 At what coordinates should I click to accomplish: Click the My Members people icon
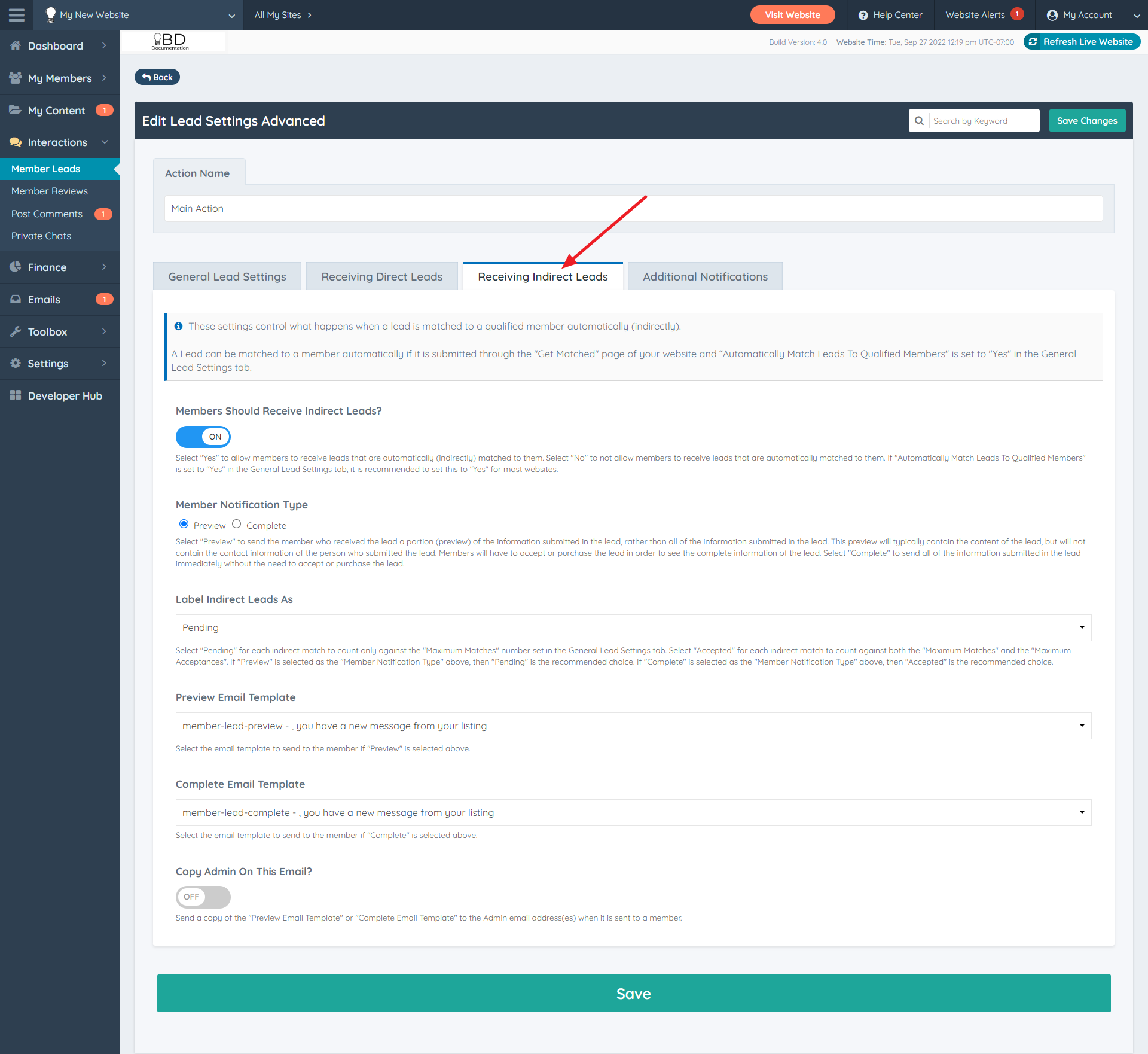pos(16,78)
